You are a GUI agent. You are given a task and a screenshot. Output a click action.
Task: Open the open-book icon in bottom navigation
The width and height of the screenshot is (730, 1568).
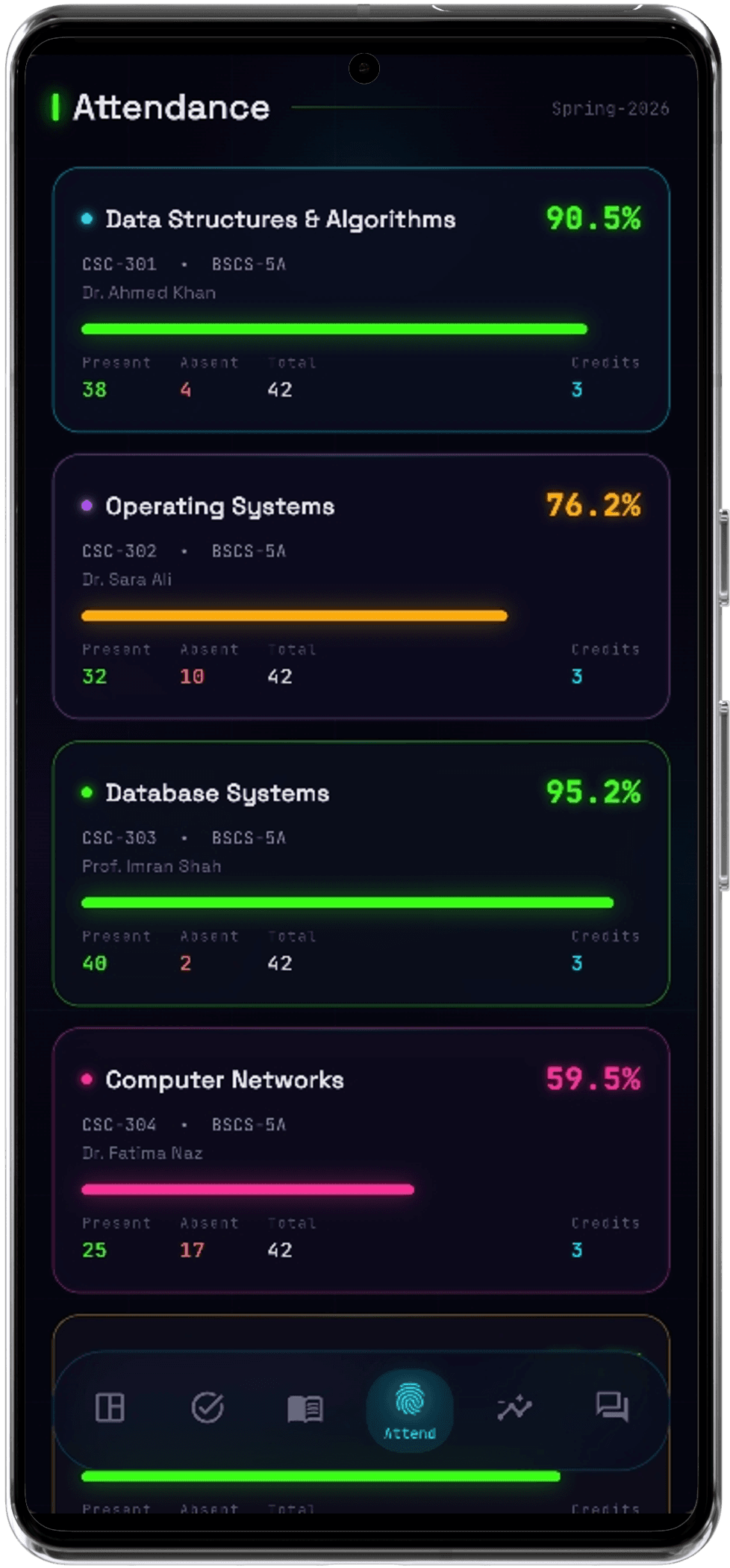pyautogui.click(x=305, y=1409)
